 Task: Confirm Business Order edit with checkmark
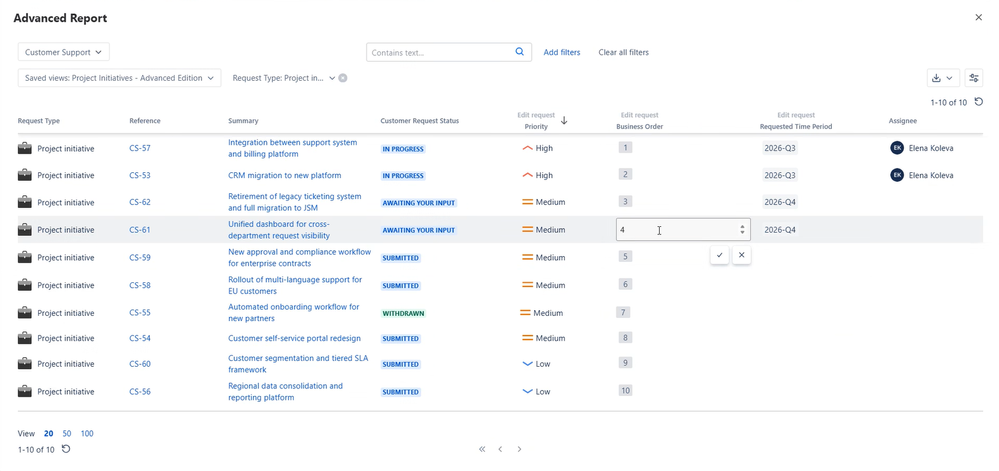pyautogui.click(x=719, y=255)
